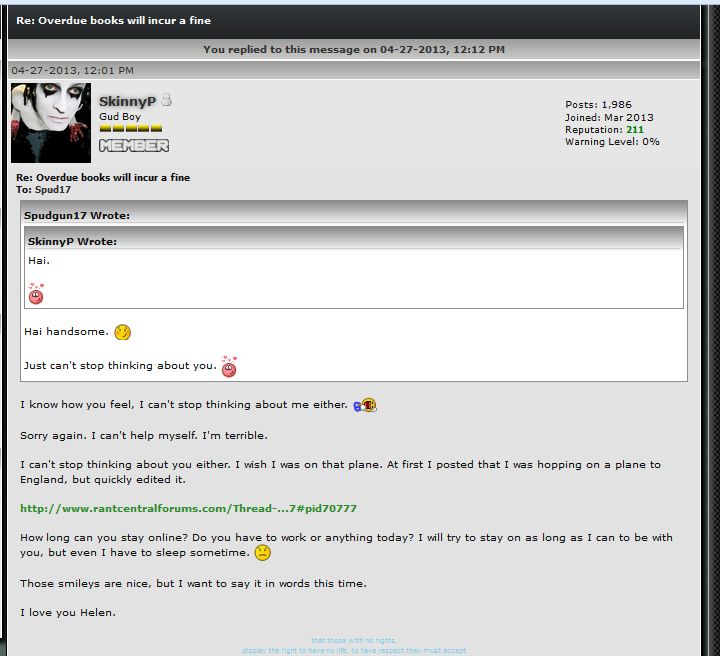The width and height of the screenshot is (720, 656).
Task: Click the MEMBER rank badge
Action: [x=134, y=146]
